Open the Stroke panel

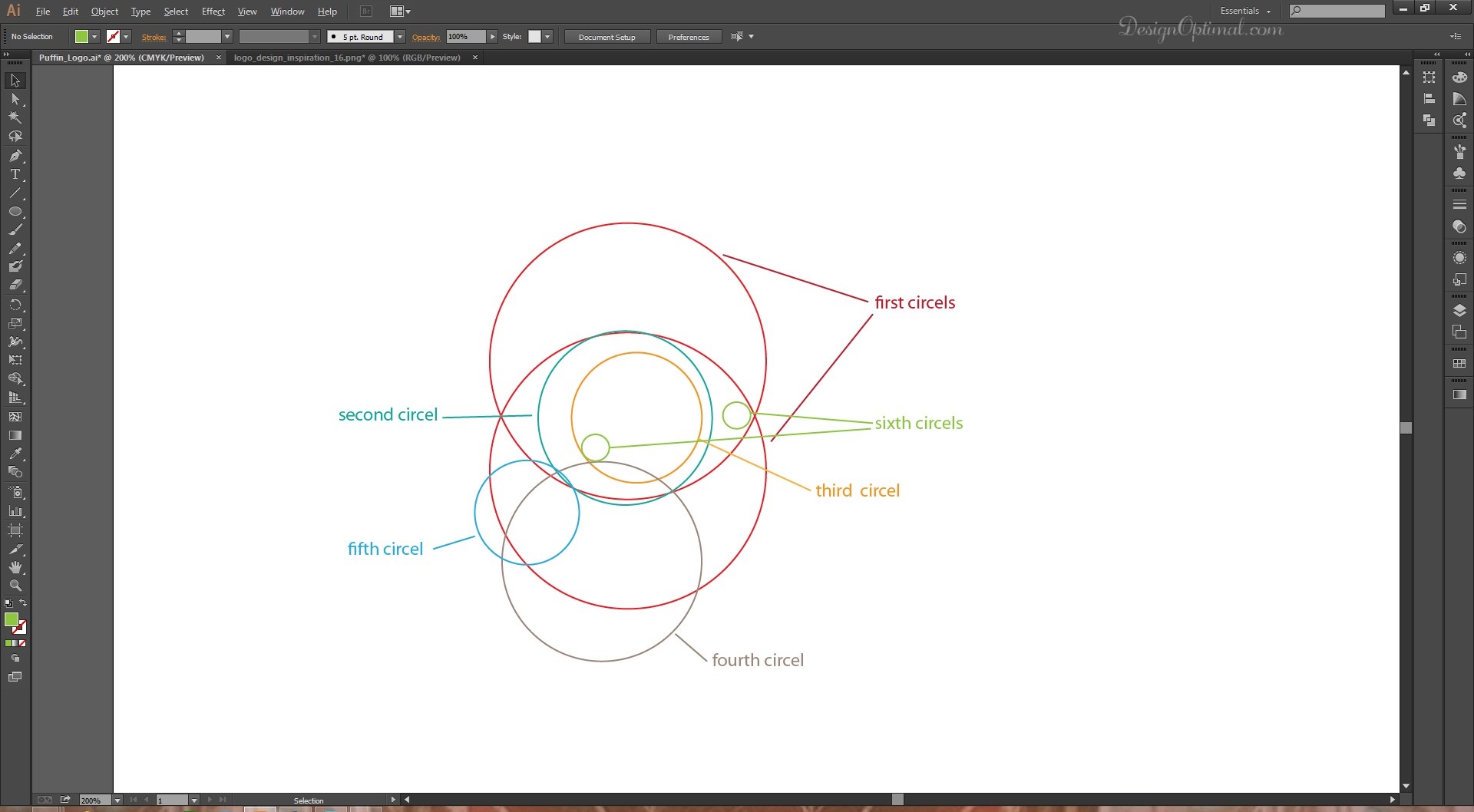click(1459, 205)
